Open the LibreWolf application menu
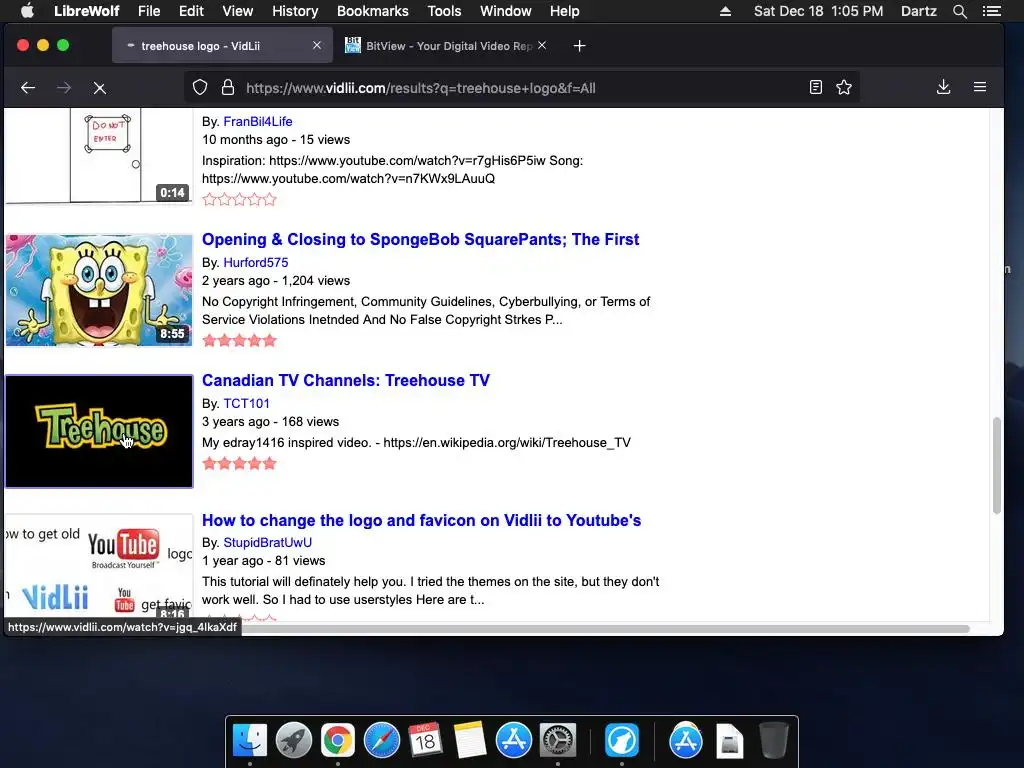 [x=86, y=11]
